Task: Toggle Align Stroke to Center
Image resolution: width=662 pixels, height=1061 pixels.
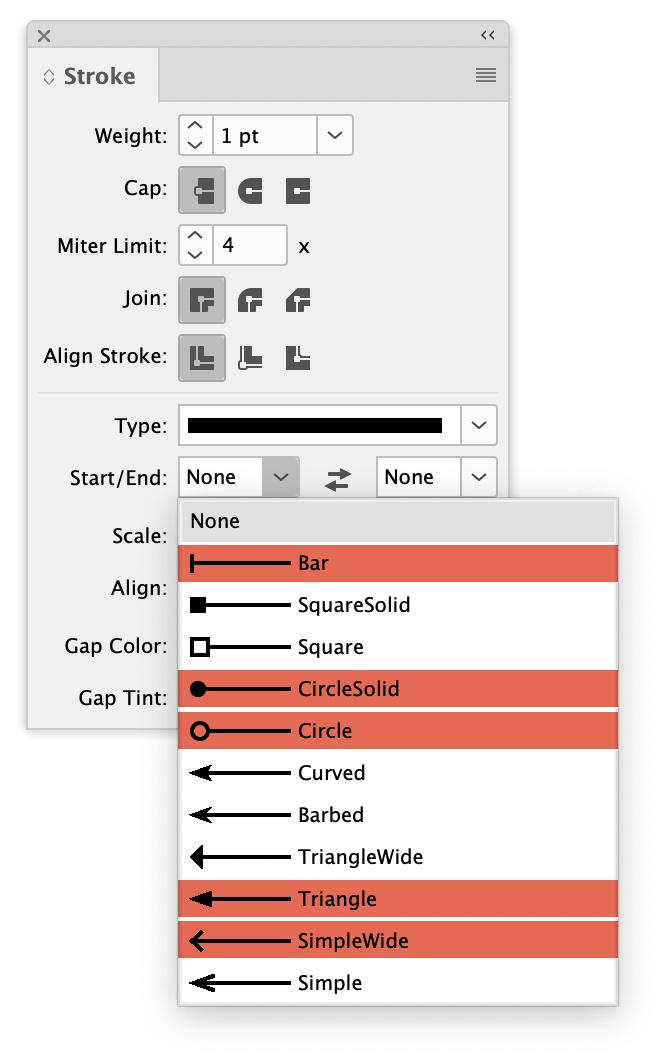Action: (202, 357)
